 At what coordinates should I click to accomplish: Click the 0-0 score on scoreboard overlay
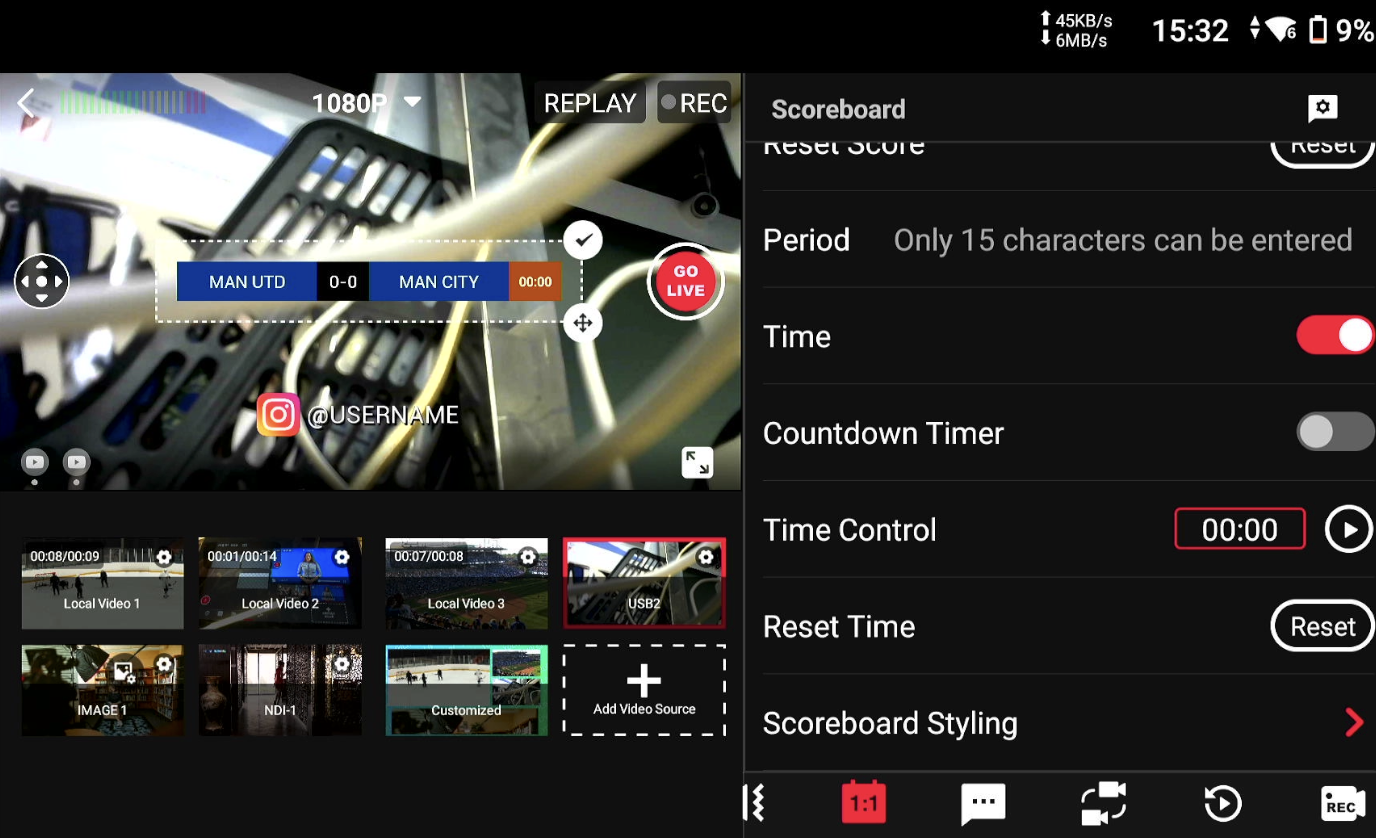(343, 282)
